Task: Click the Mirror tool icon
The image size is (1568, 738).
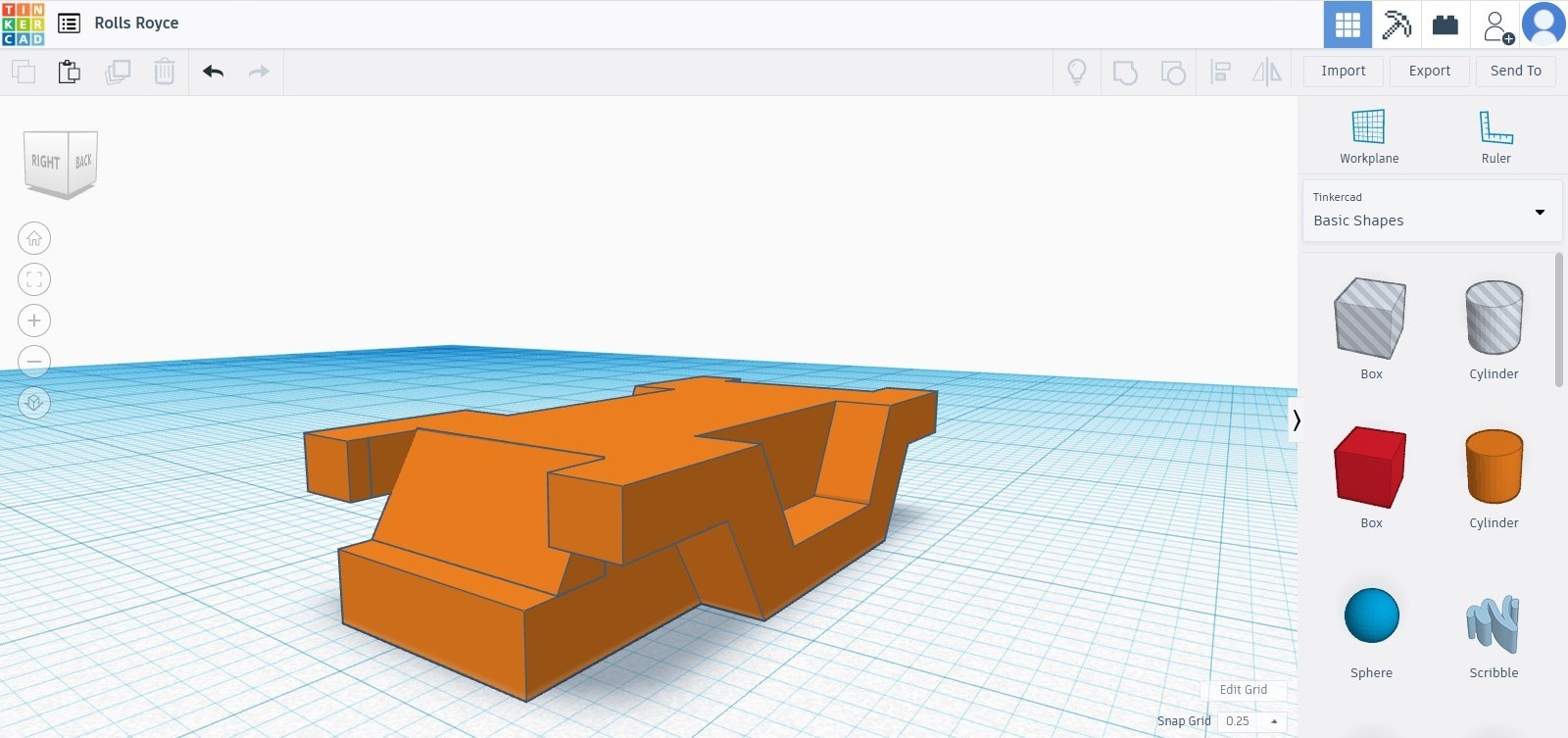Action: [1267, 72]
